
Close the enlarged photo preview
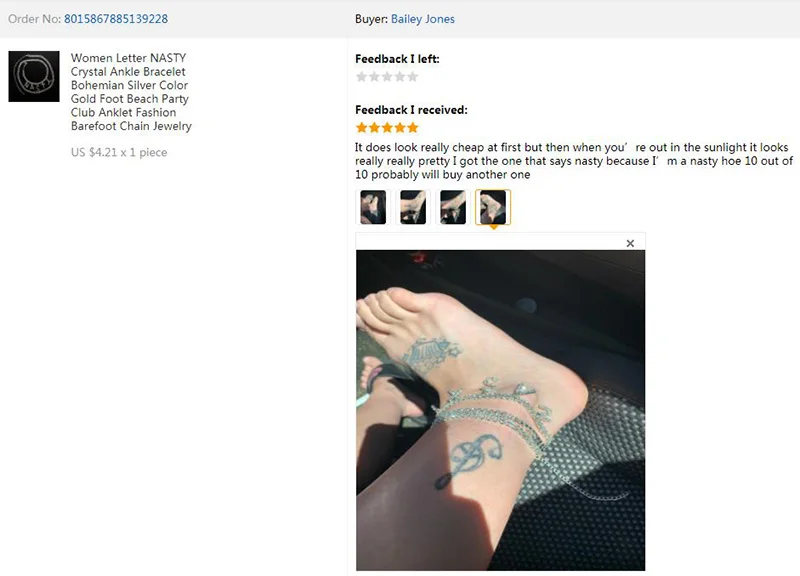coord(630,243)
